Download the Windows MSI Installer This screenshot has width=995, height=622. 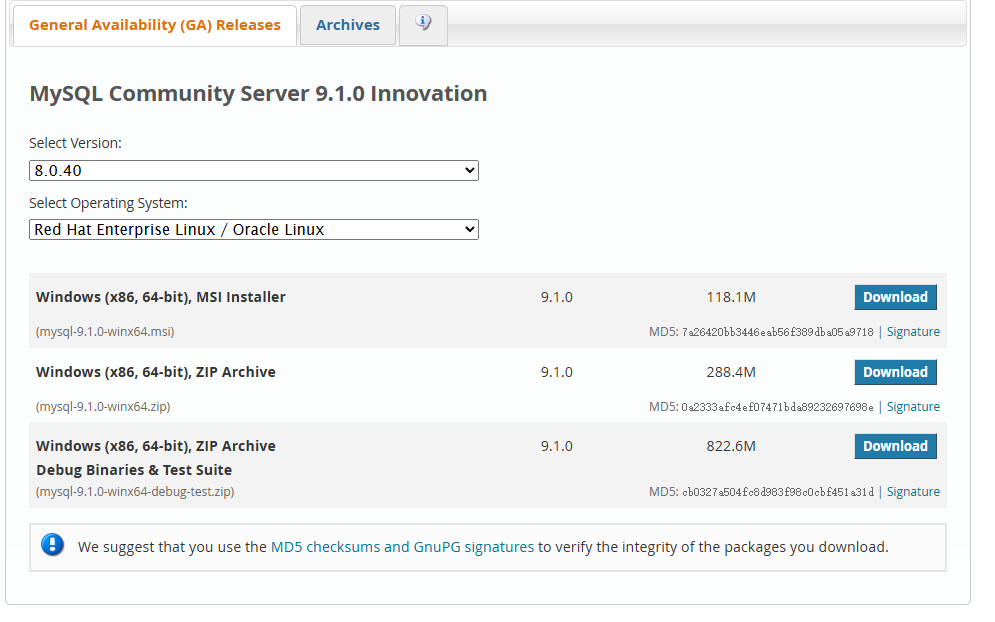coord(895,297)
